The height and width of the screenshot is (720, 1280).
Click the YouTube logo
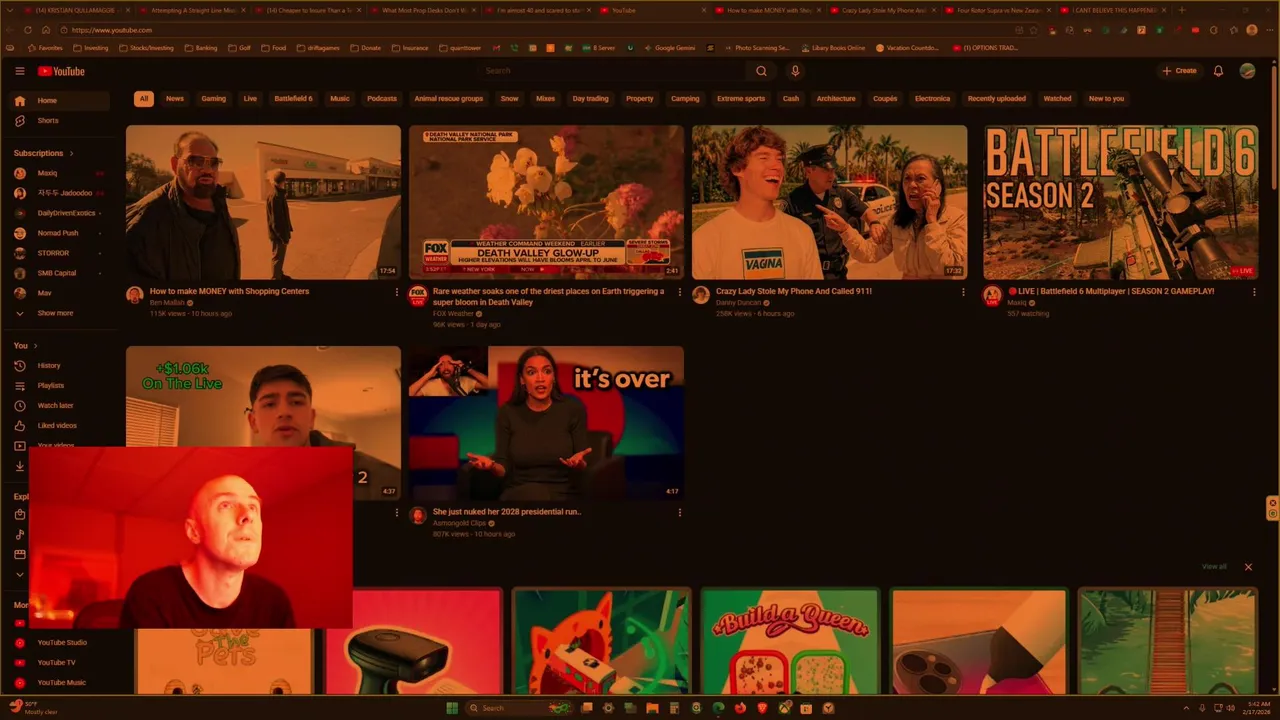[61, 71]
